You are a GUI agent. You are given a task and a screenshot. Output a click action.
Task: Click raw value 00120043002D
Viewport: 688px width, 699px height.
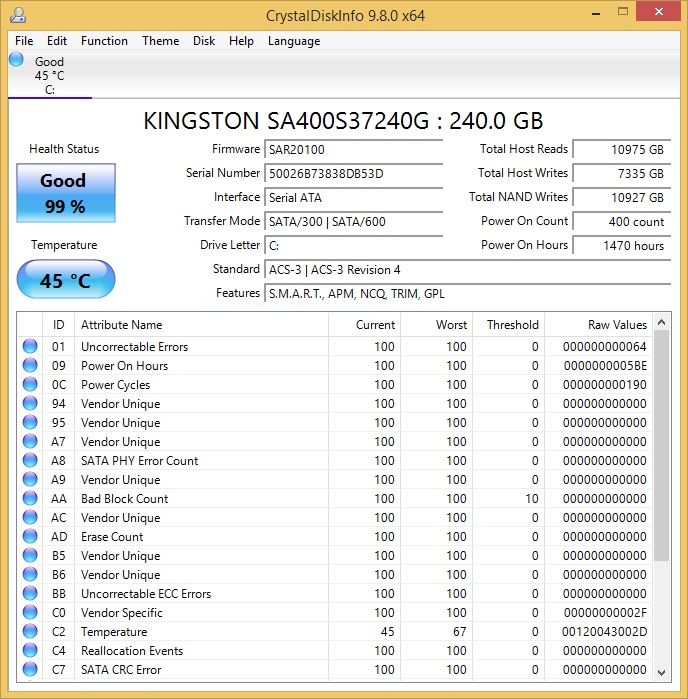click(x=604, y=632)
